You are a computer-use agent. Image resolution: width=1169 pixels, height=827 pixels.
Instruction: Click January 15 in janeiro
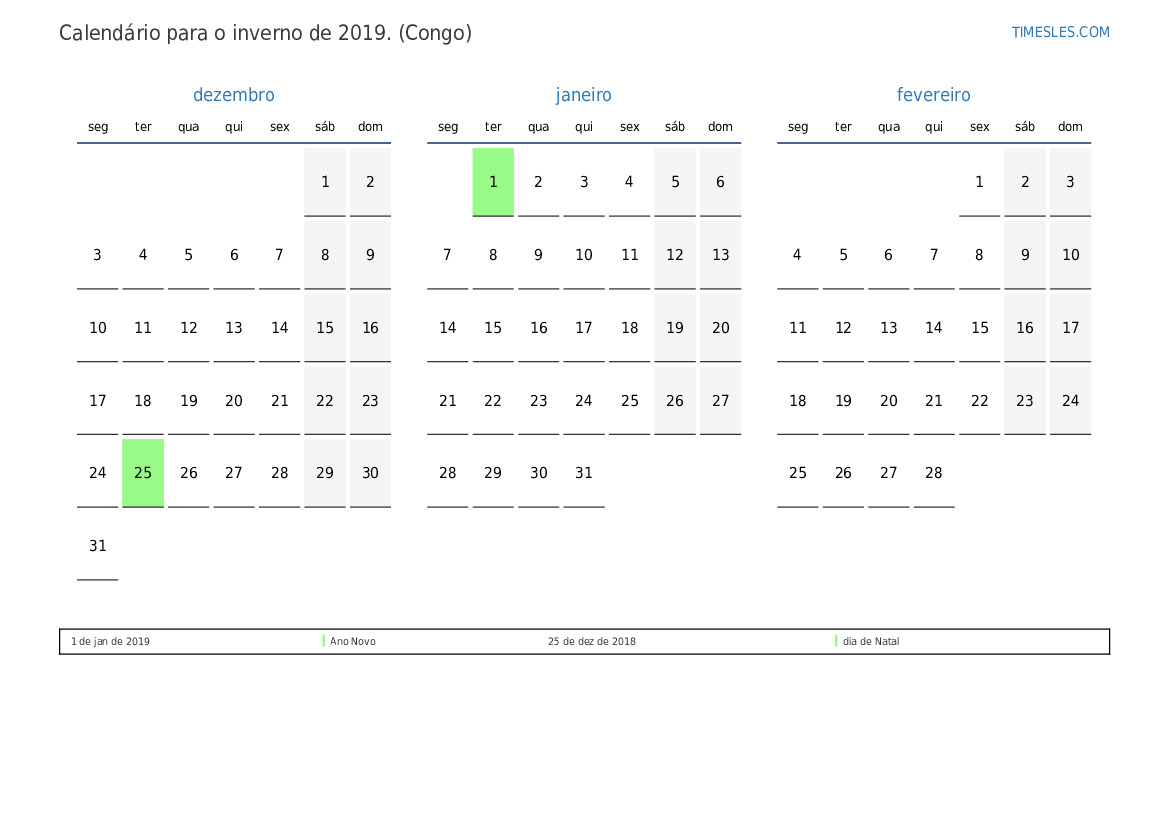[x=493, y=328]
